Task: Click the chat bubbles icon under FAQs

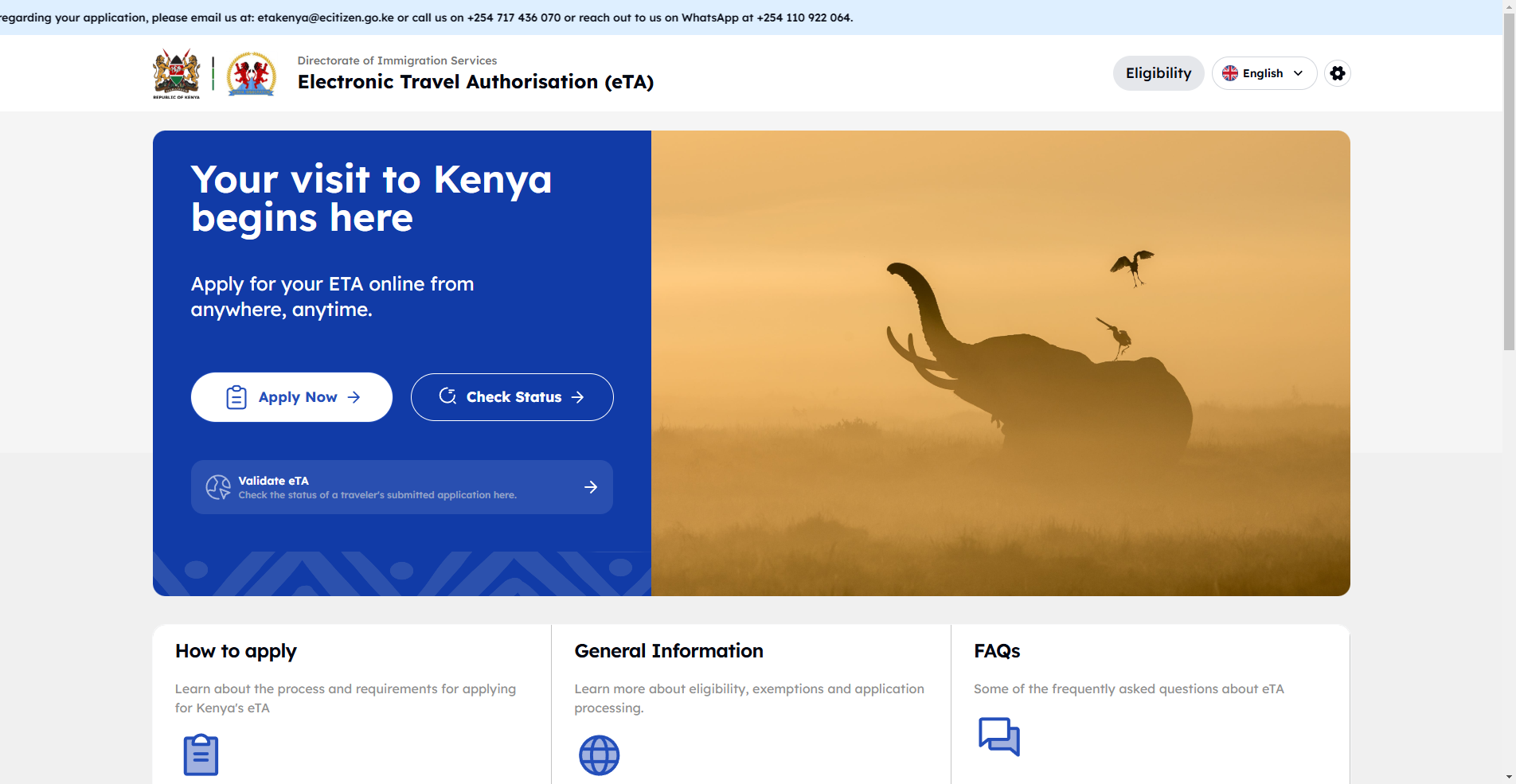Action: pos(998,736)
